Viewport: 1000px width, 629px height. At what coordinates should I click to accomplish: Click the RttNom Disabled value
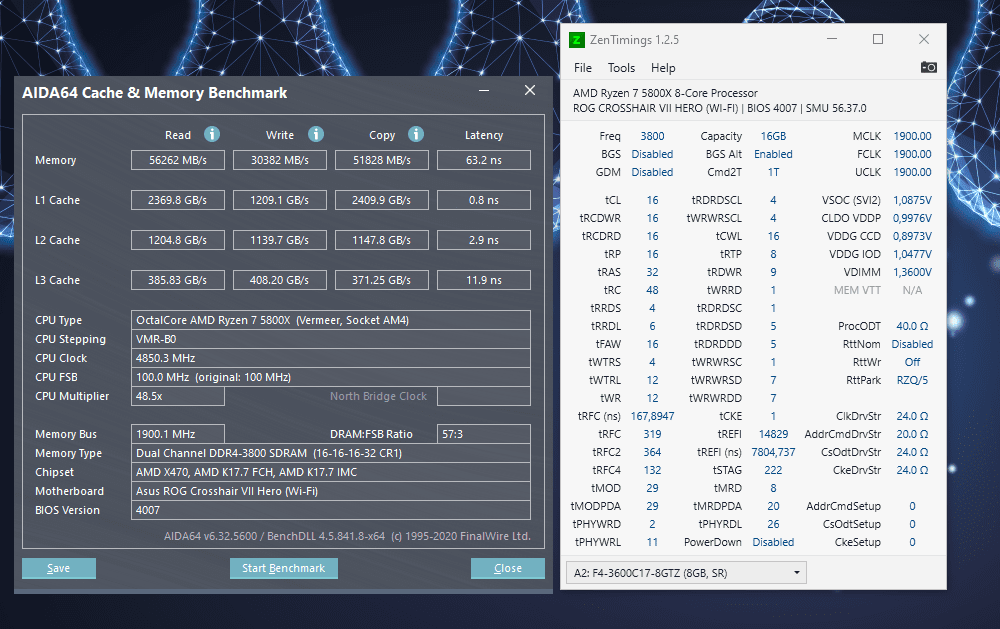coord(912,344)
